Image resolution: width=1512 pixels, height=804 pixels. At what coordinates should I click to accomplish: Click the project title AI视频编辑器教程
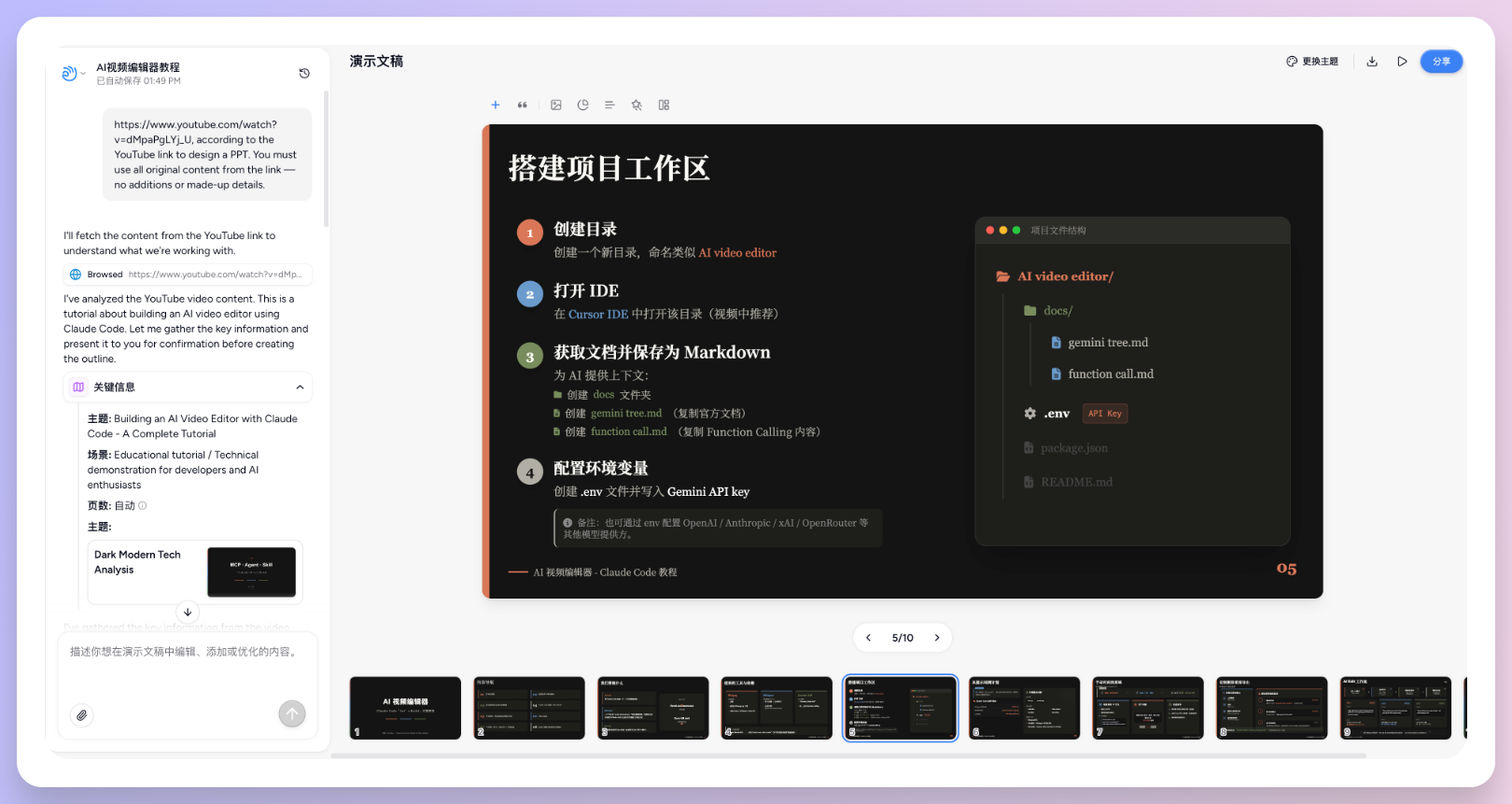(x=138, y=67)
